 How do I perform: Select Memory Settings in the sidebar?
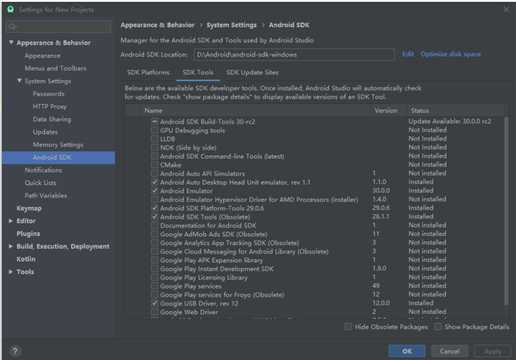pyautogui.click(x=58, y=145)
